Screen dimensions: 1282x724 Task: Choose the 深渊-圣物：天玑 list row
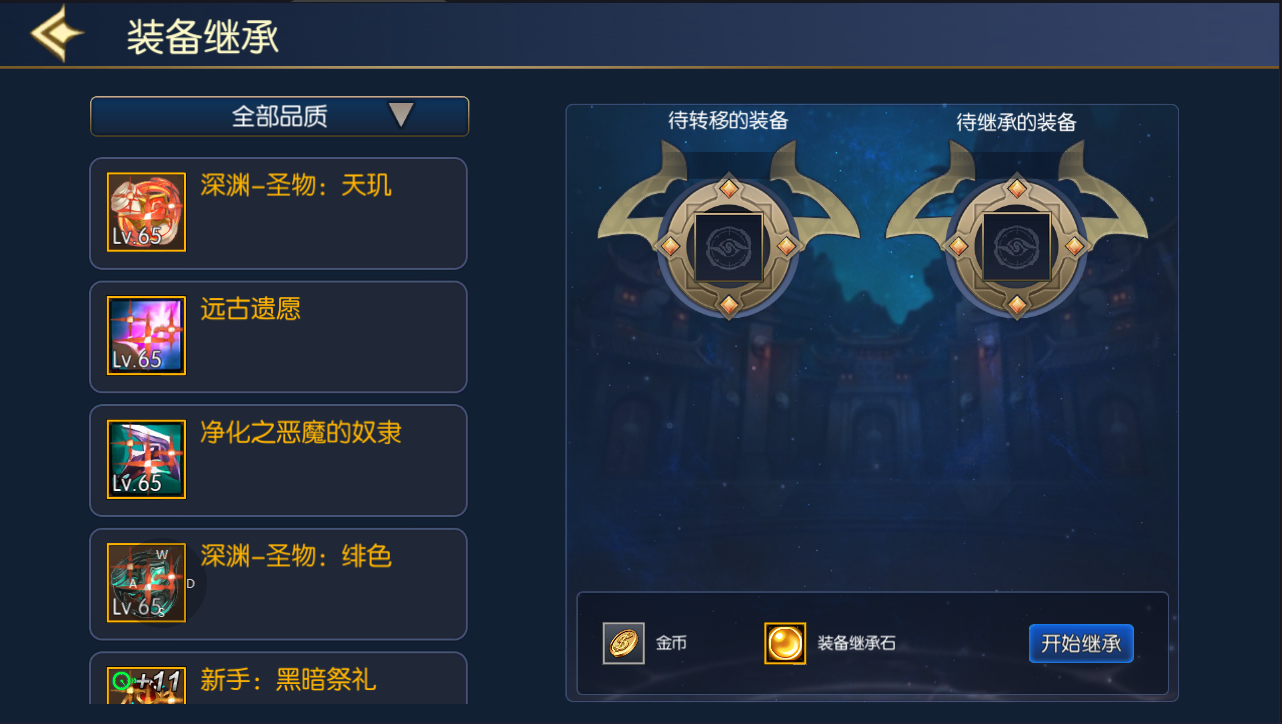pos(279,213)
